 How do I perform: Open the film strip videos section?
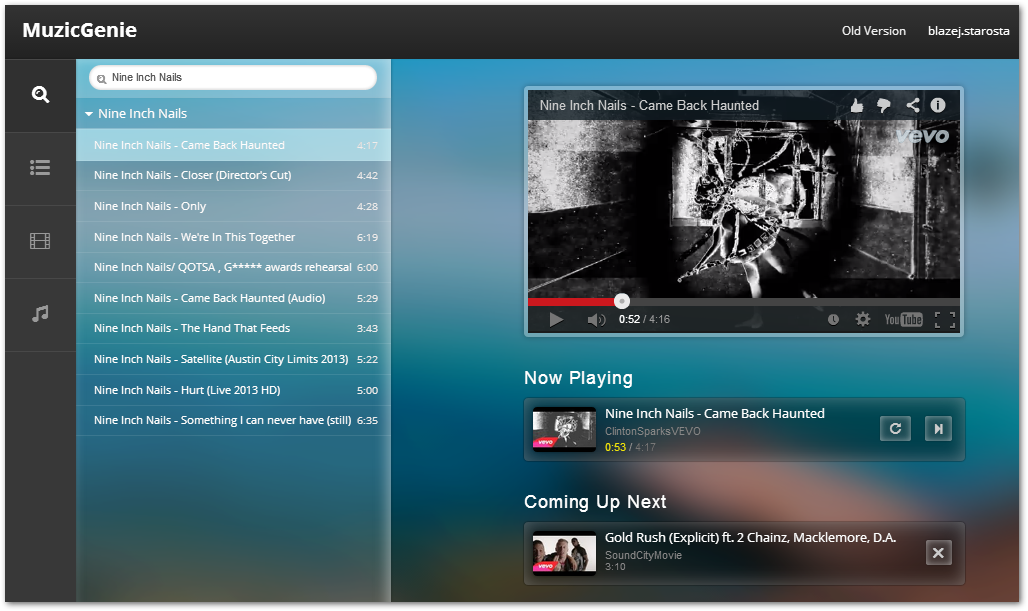click(41, 241)
